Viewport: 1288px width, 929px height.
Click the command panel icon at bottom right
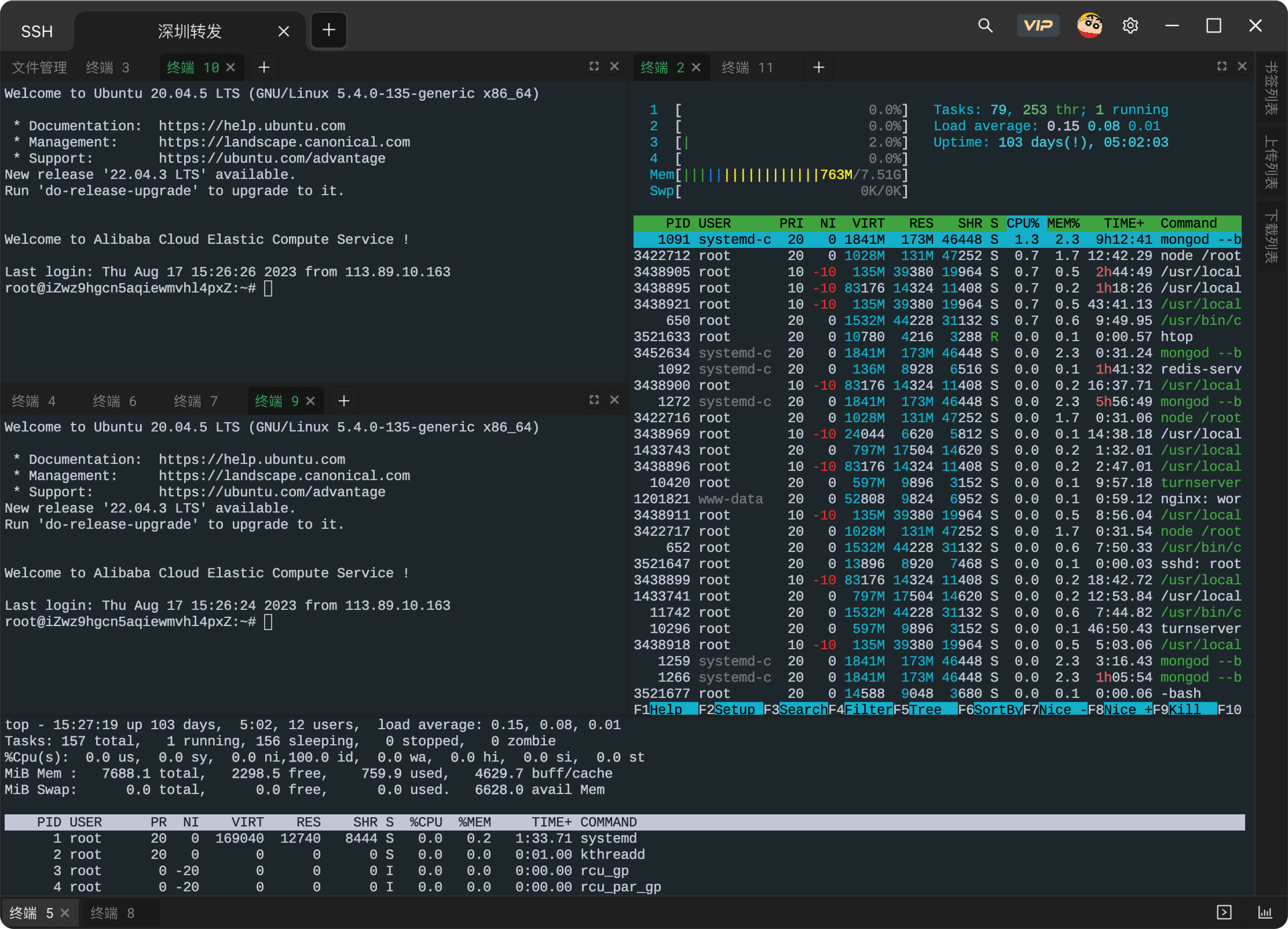[1224, 913]
